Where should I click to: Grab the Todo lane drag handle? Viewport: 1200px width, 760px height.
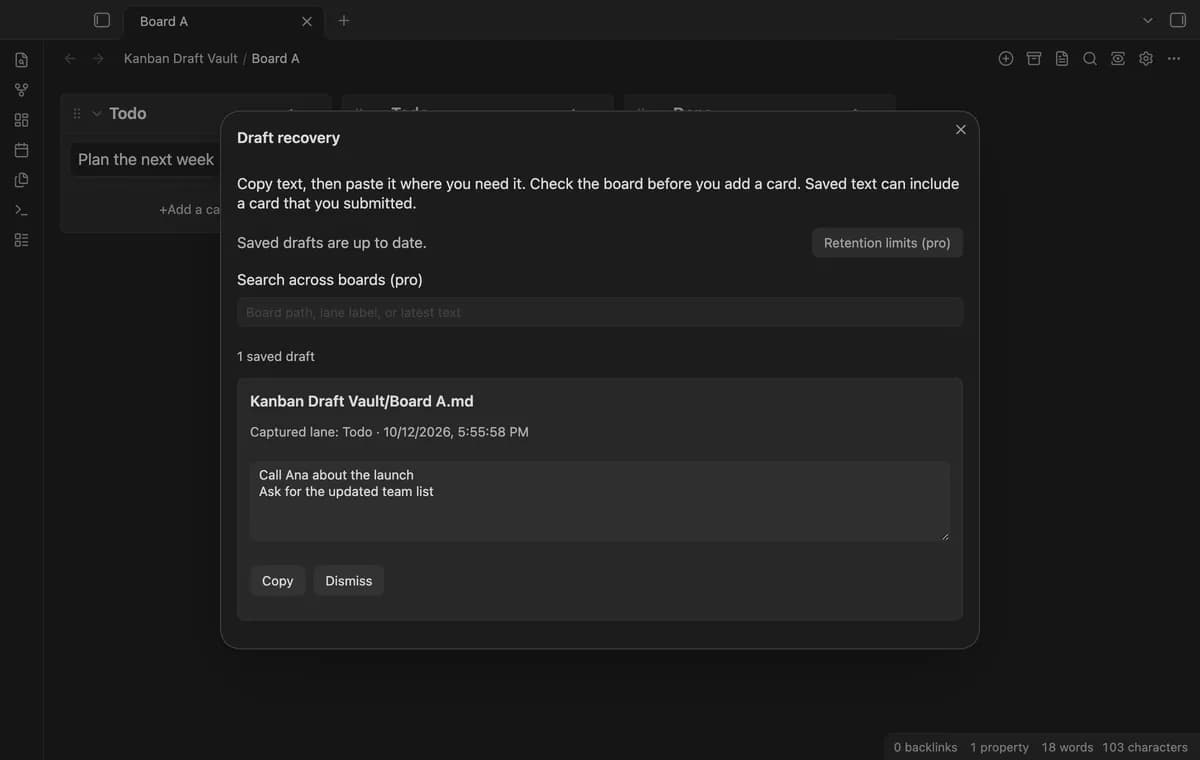pyautogui.click(x=77, y=113)
